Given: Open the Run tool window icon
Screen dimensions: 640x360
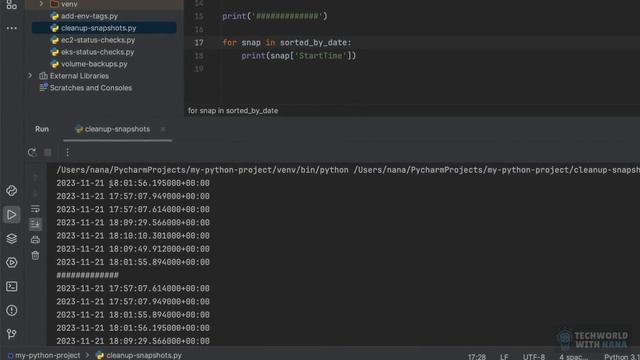Looking at the screenshot, I should (x=11, y=215).
